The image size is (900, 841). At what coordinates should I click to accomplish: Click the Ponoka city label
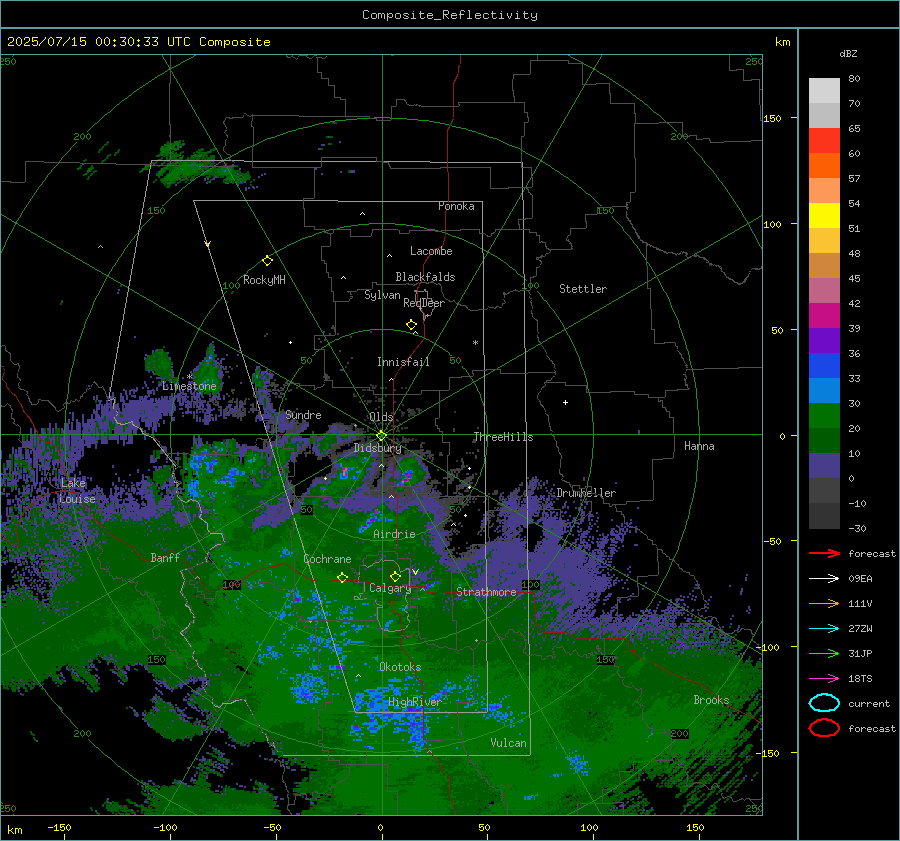coord(456,206)
